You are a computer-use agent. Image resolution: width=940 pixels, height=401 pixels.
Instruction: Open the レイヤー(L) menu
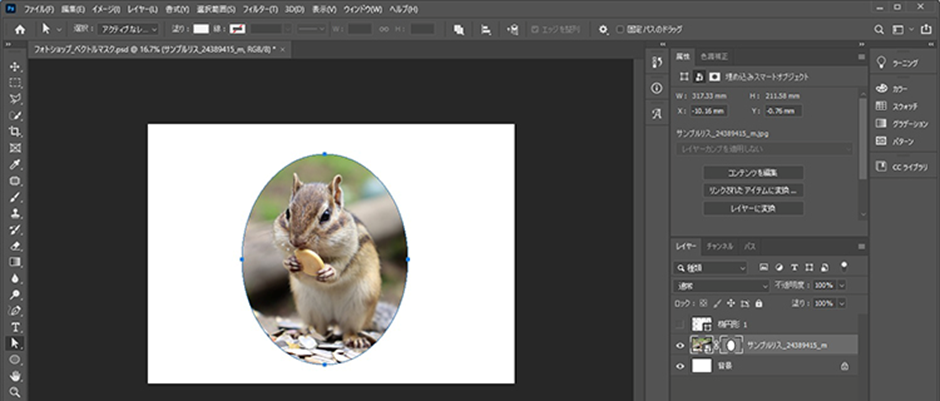click(x=143, y=10)
